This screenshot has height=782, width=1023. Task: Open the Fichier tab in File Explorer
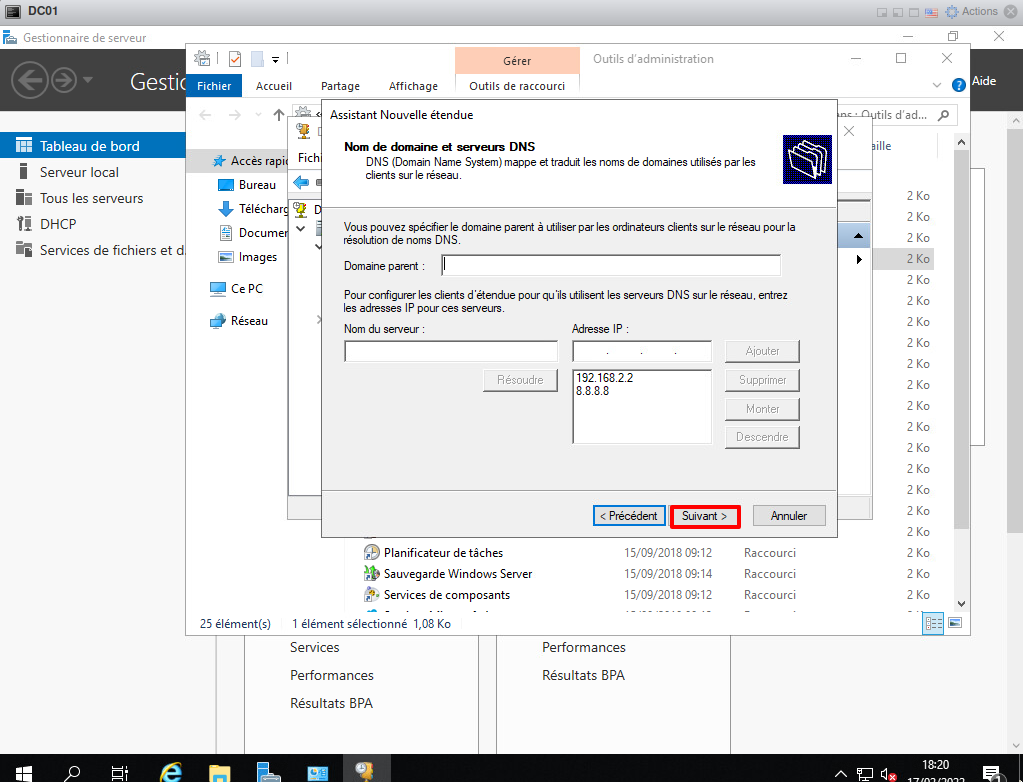coord(214,86)
